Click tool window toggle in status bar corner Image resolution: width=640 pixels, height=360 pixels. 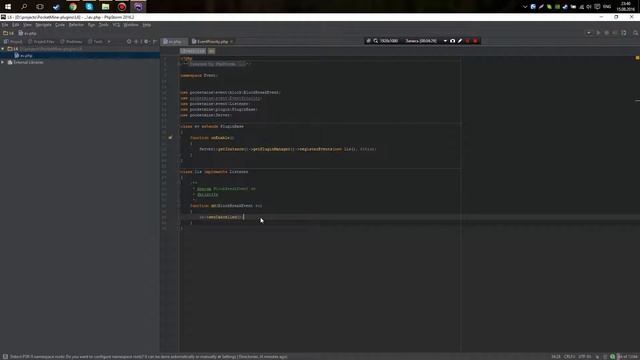pos(5,357)
